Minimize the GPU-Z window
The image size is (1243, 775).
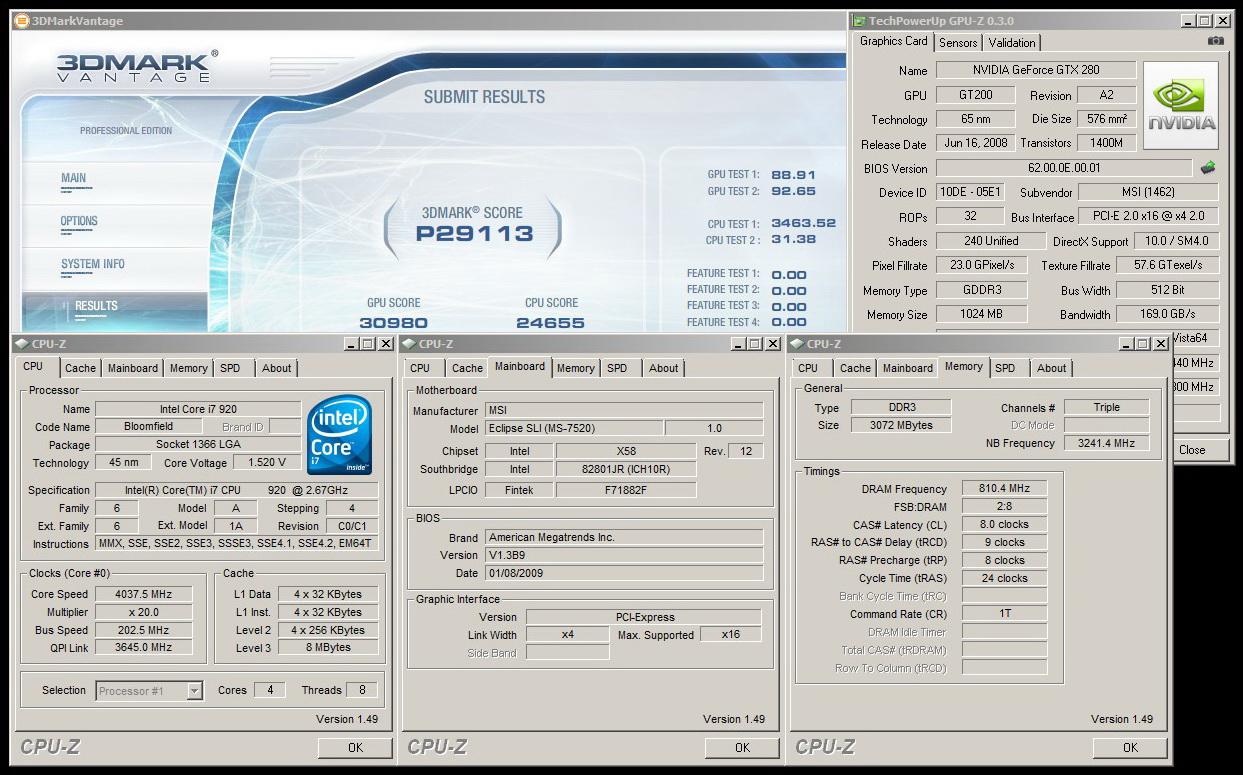click(x=1187, y=20)
